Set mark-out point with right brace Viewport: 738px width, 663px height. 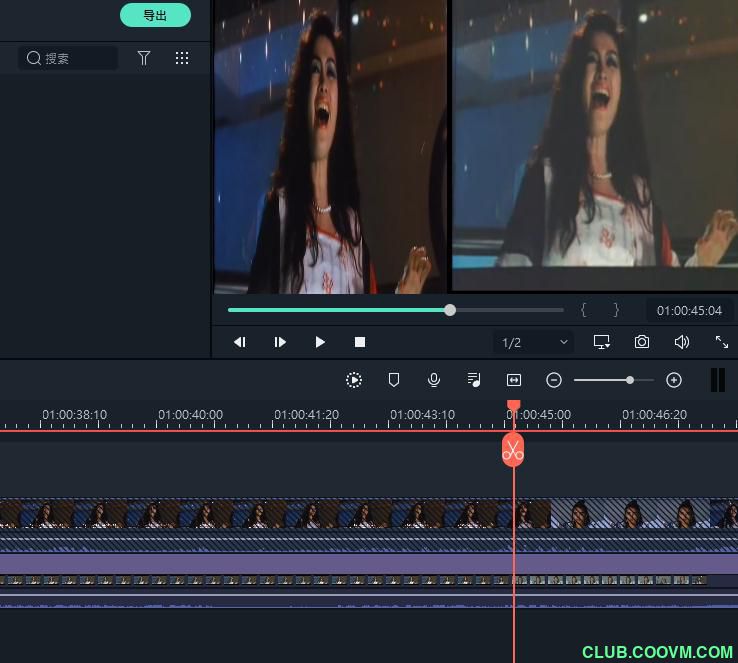(616, 310)
